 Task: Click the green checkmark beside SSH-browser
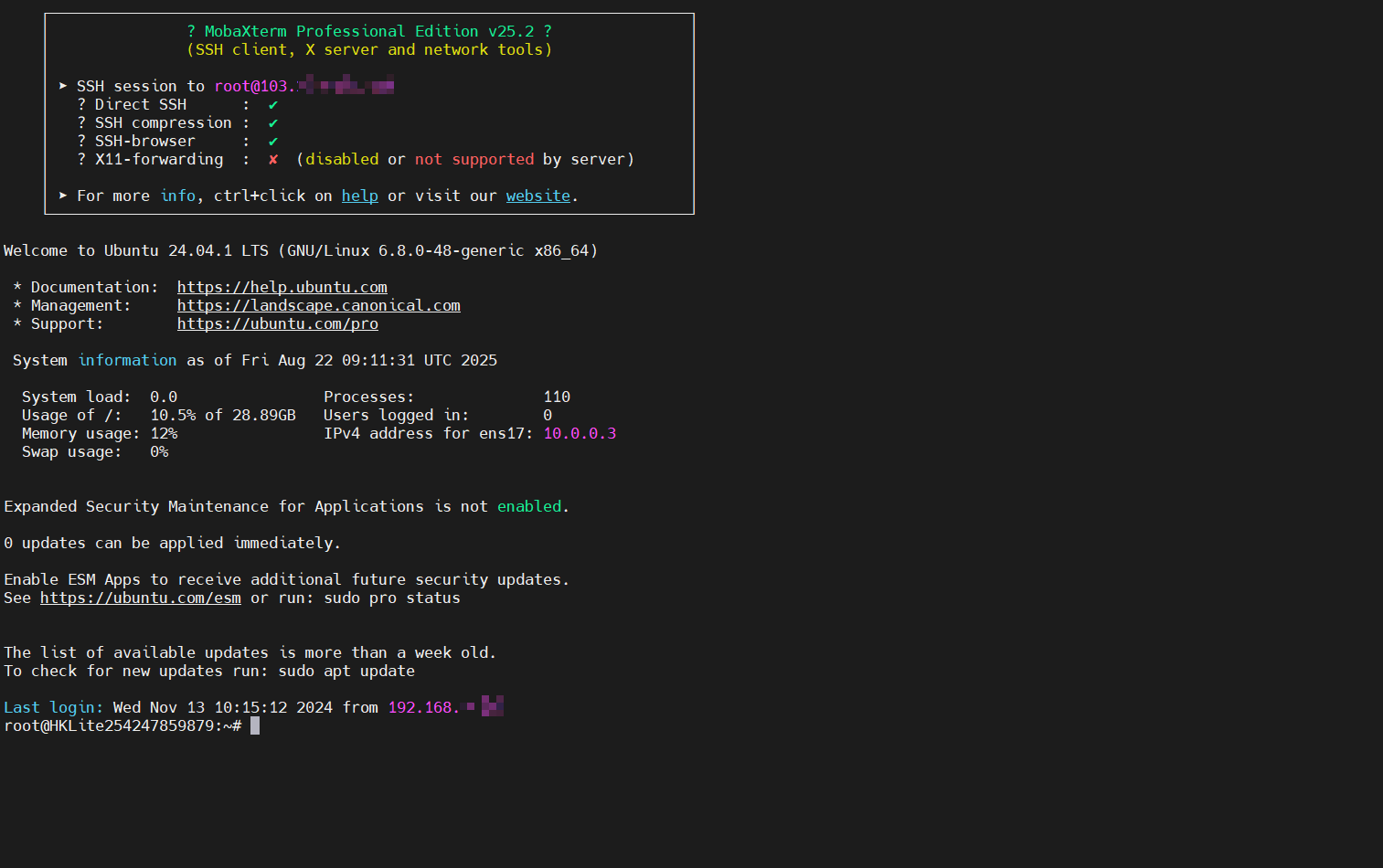tap(272, 142)
